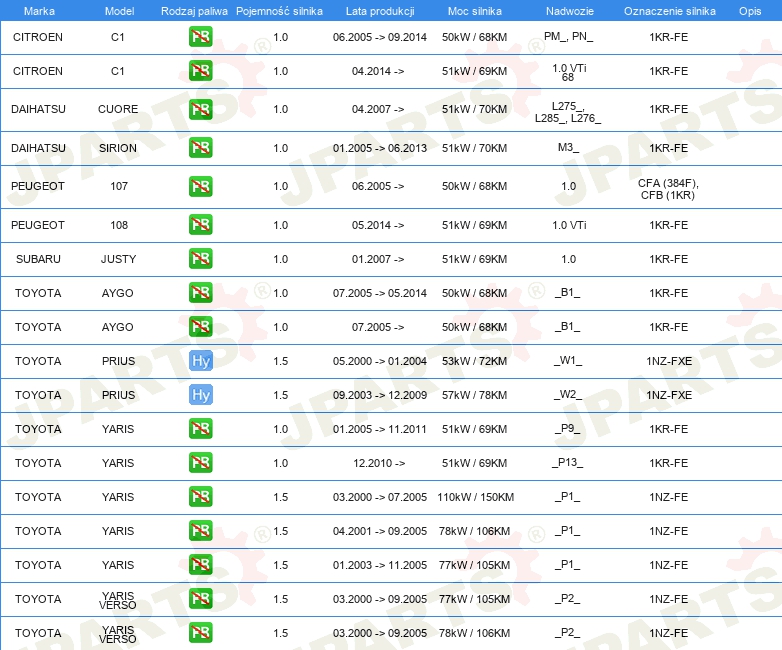Click body cell 1.0 VTi 68
The width and height of the screenshot is (782, 650).
(x=569, y=73)
